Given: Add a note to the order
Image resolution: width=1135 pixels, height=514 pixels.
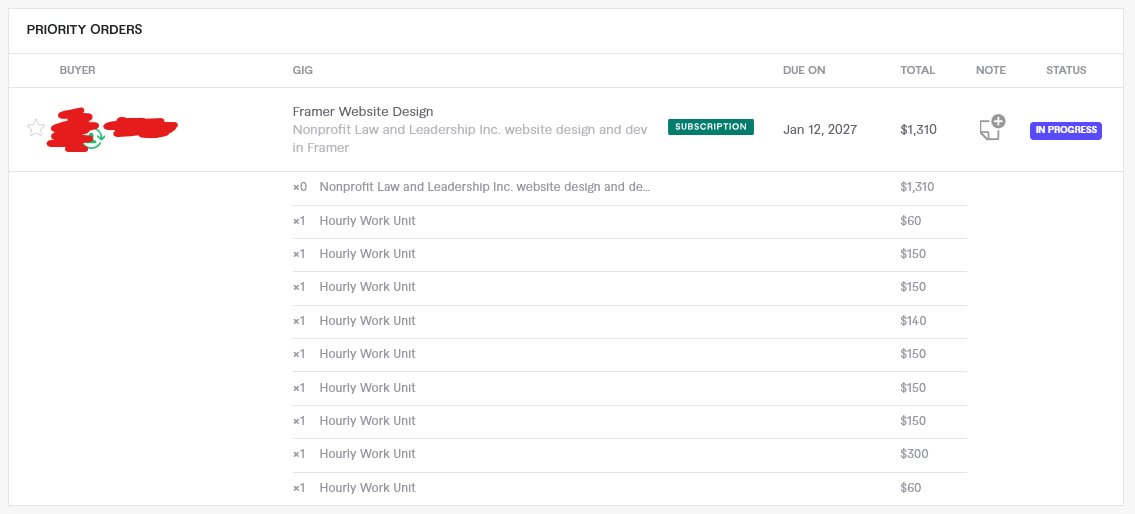Looking at the screenshot, I should click(x=992, y=128).
